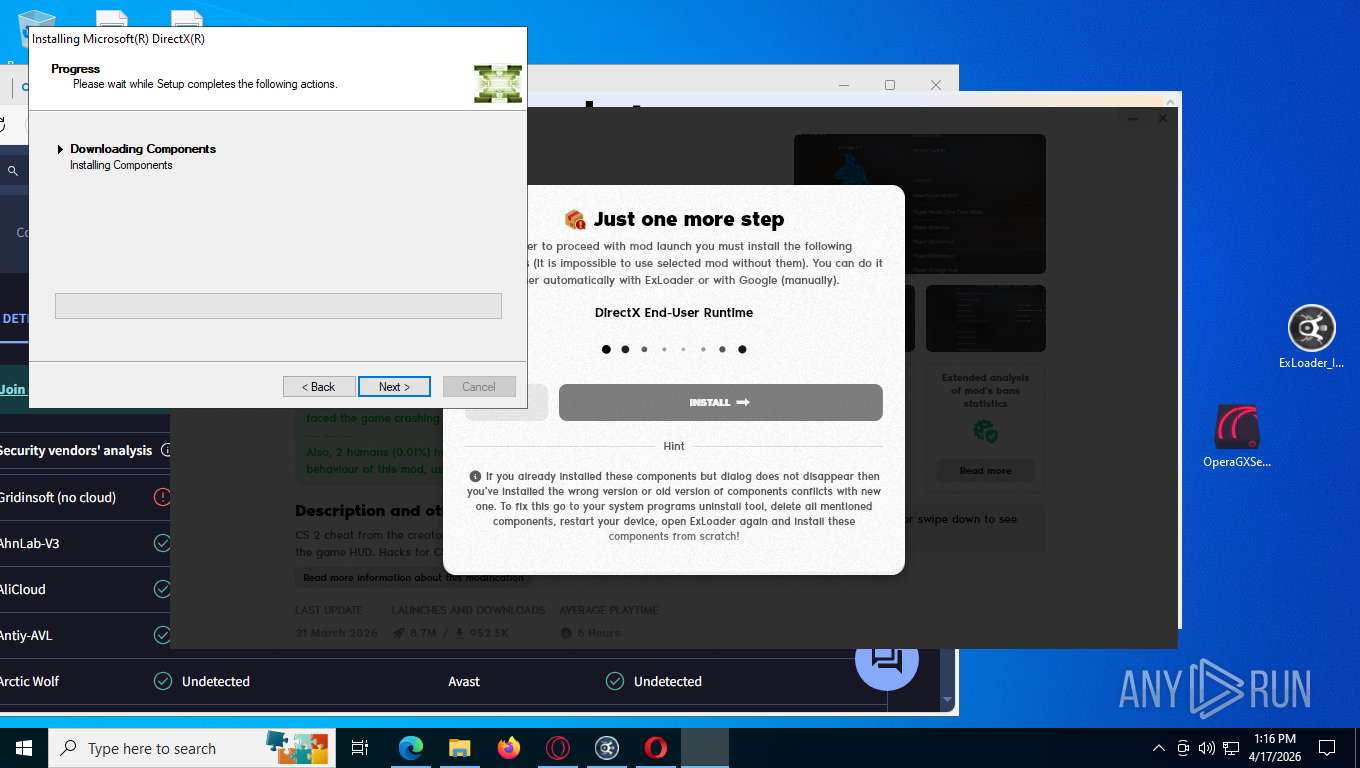This screenshot has height=768, width=1360.
Task: Click the Avast undetected checkmark icon
Action: (615, 681)
